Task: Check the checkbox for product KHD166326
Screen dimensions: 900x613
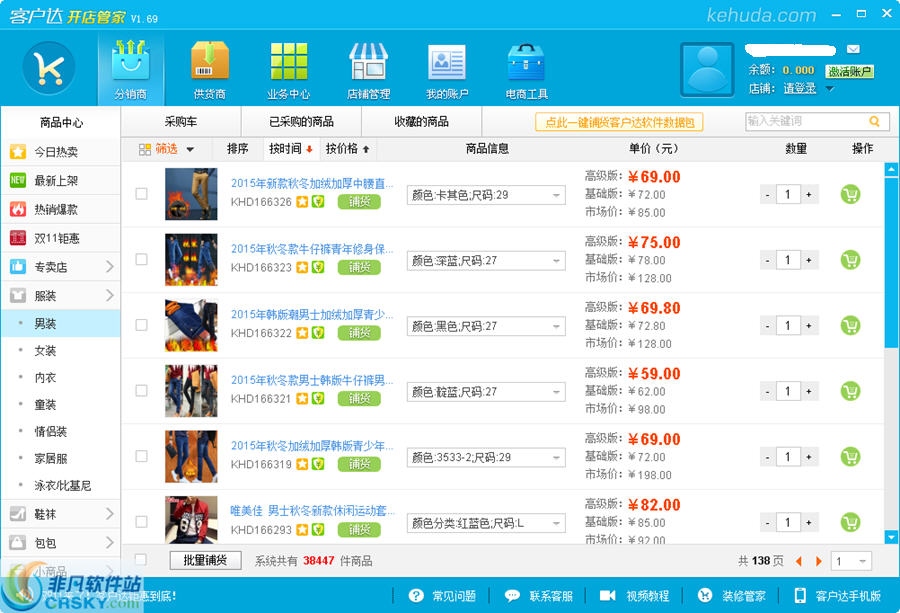Action: [x=141, y=193]
